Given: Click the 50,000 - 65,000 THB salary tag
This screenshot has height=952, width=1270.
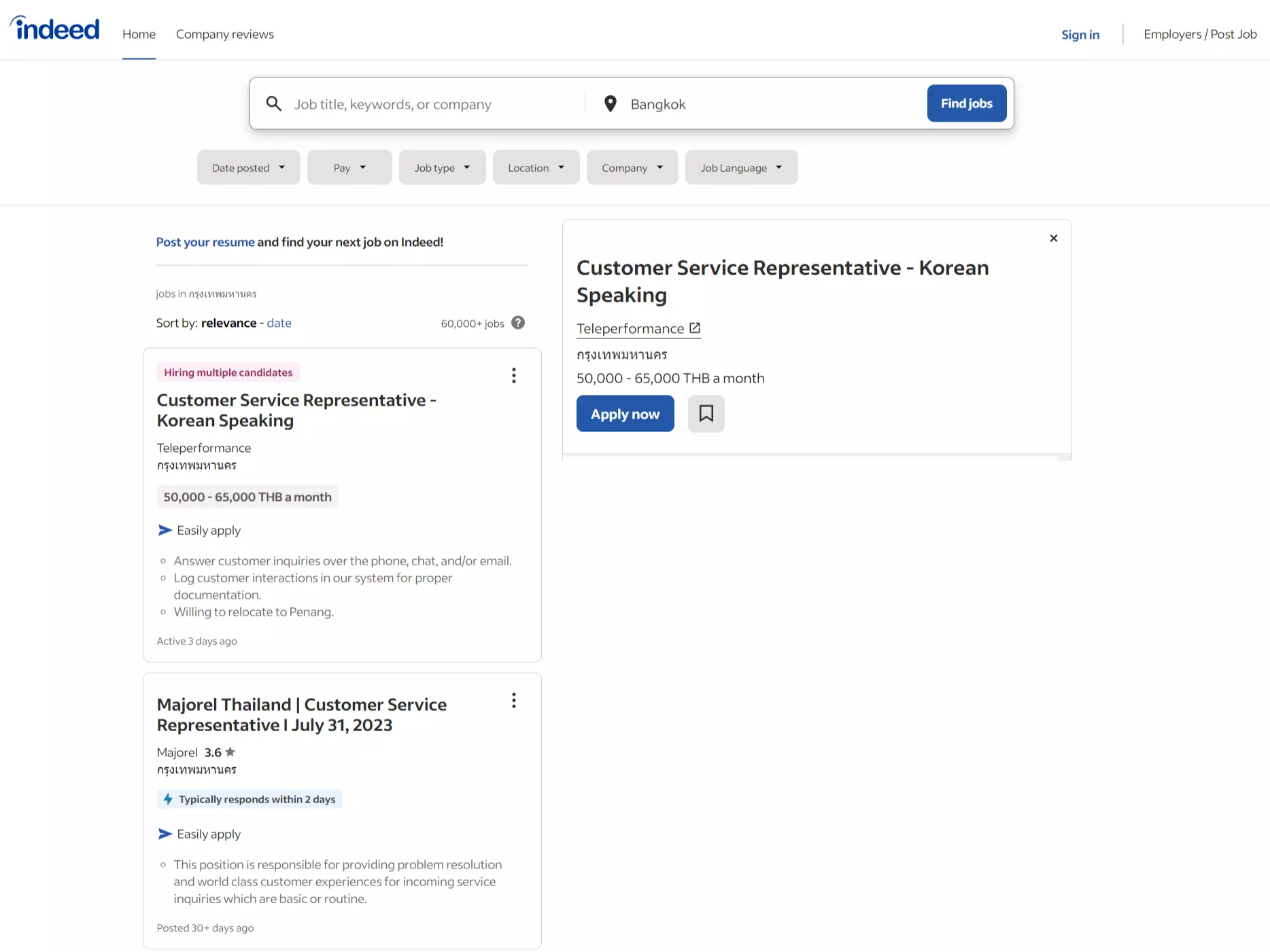Looking at the screenshot, I should [247, 497].
